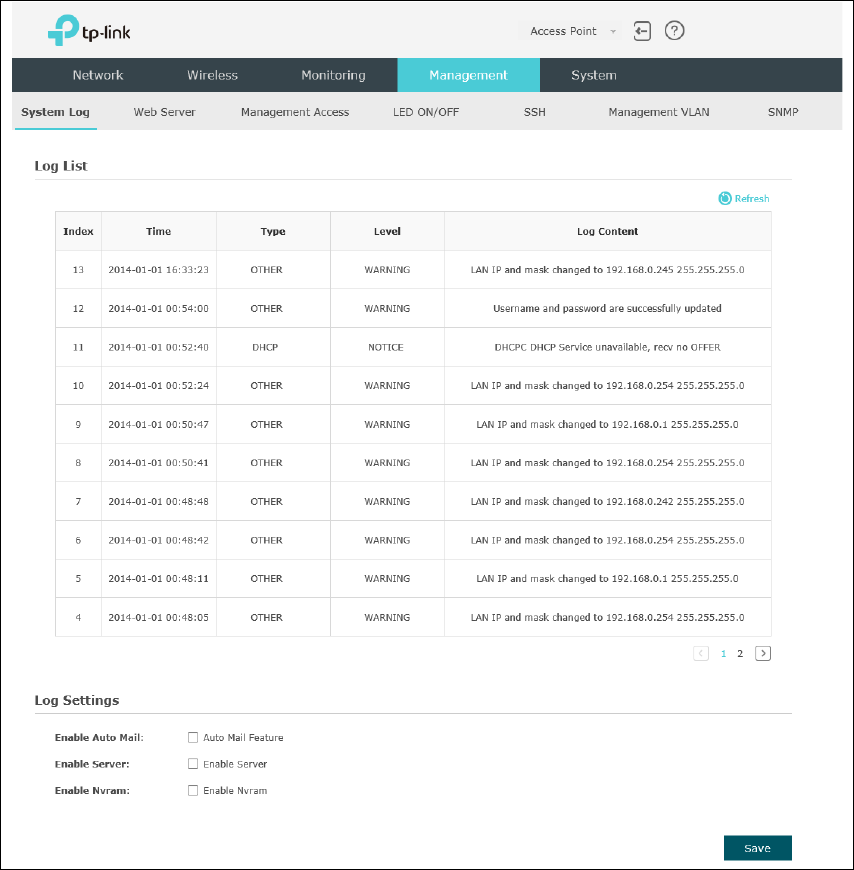Click the Save button
This screenshot has width=854, height=870.
[757, 848]
